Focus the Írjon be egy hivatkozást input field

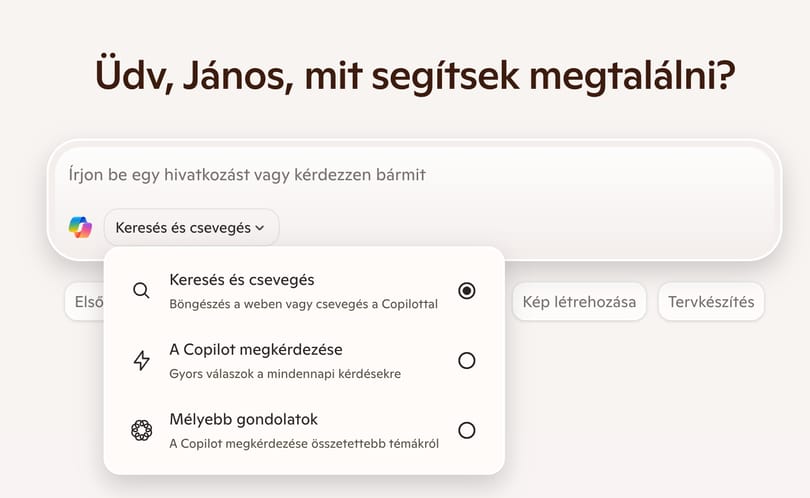click(x=413, y=175)
